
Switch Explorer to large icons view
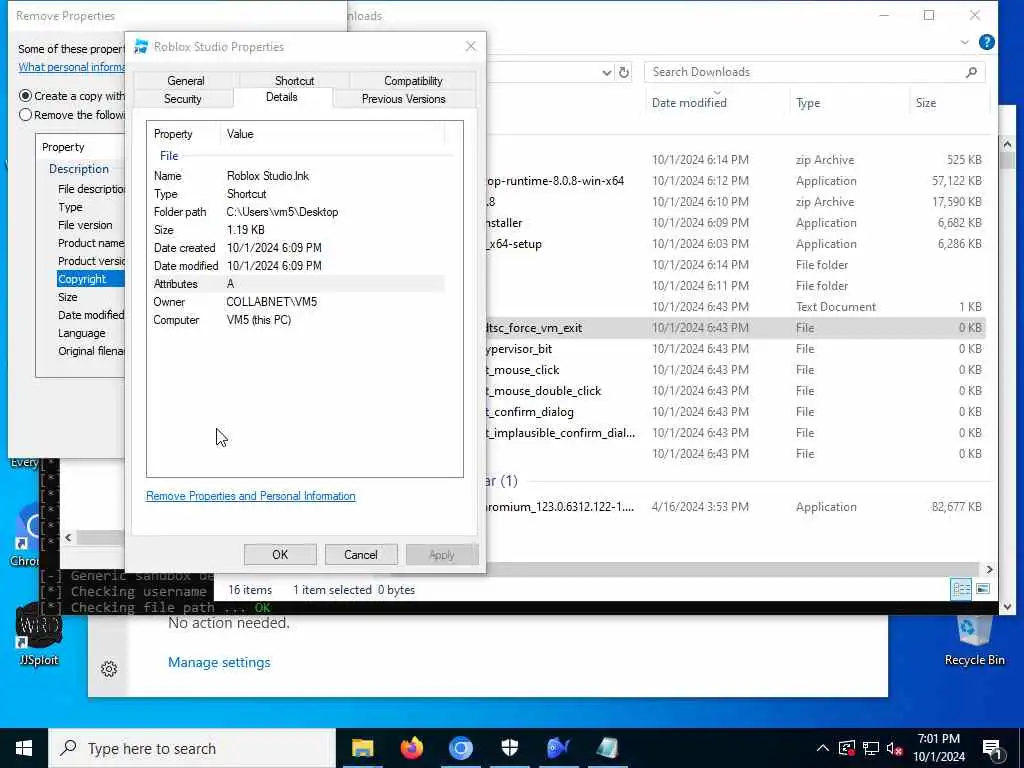click(x=982, y=589)
